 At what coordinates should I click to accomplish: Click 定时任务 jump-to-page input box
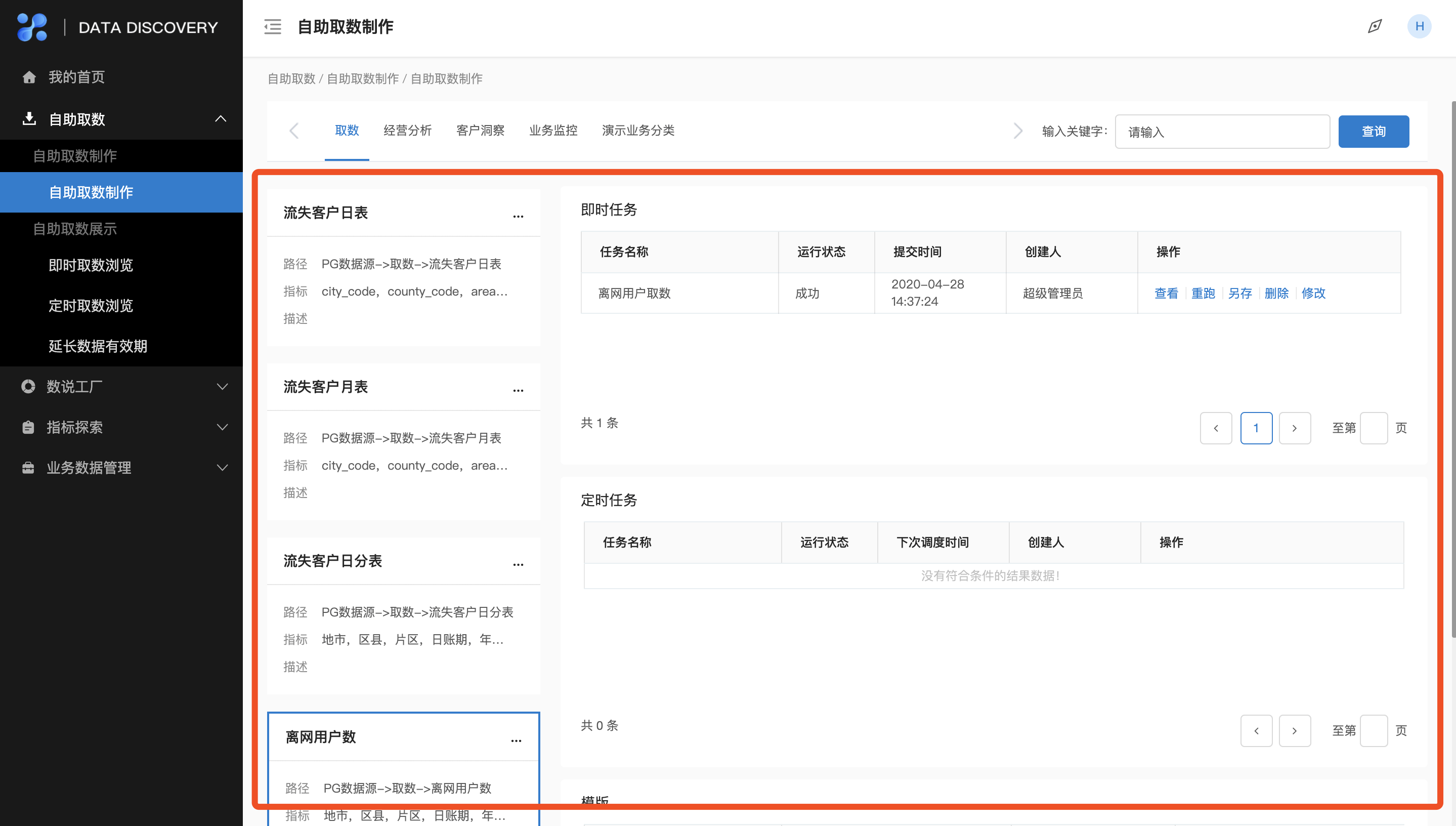point(1374,731)
